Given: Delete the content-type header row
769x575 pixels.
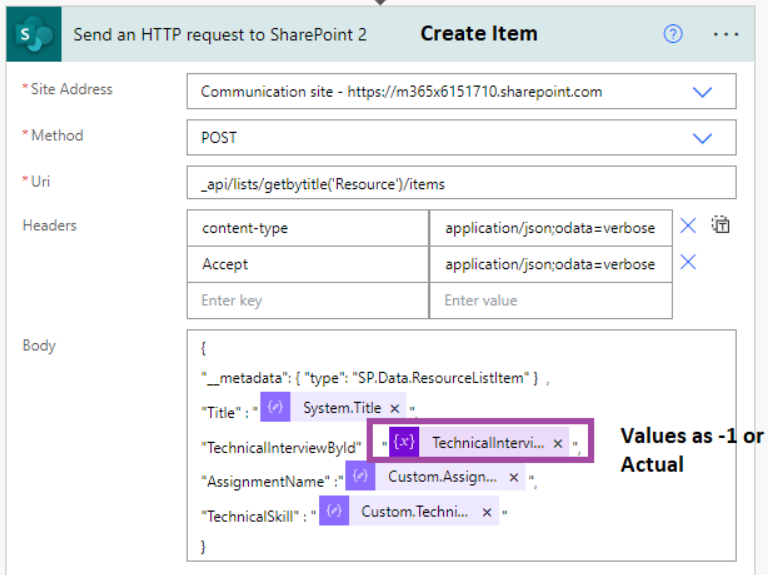Looking at the screenshot, I should click(688, 226).
